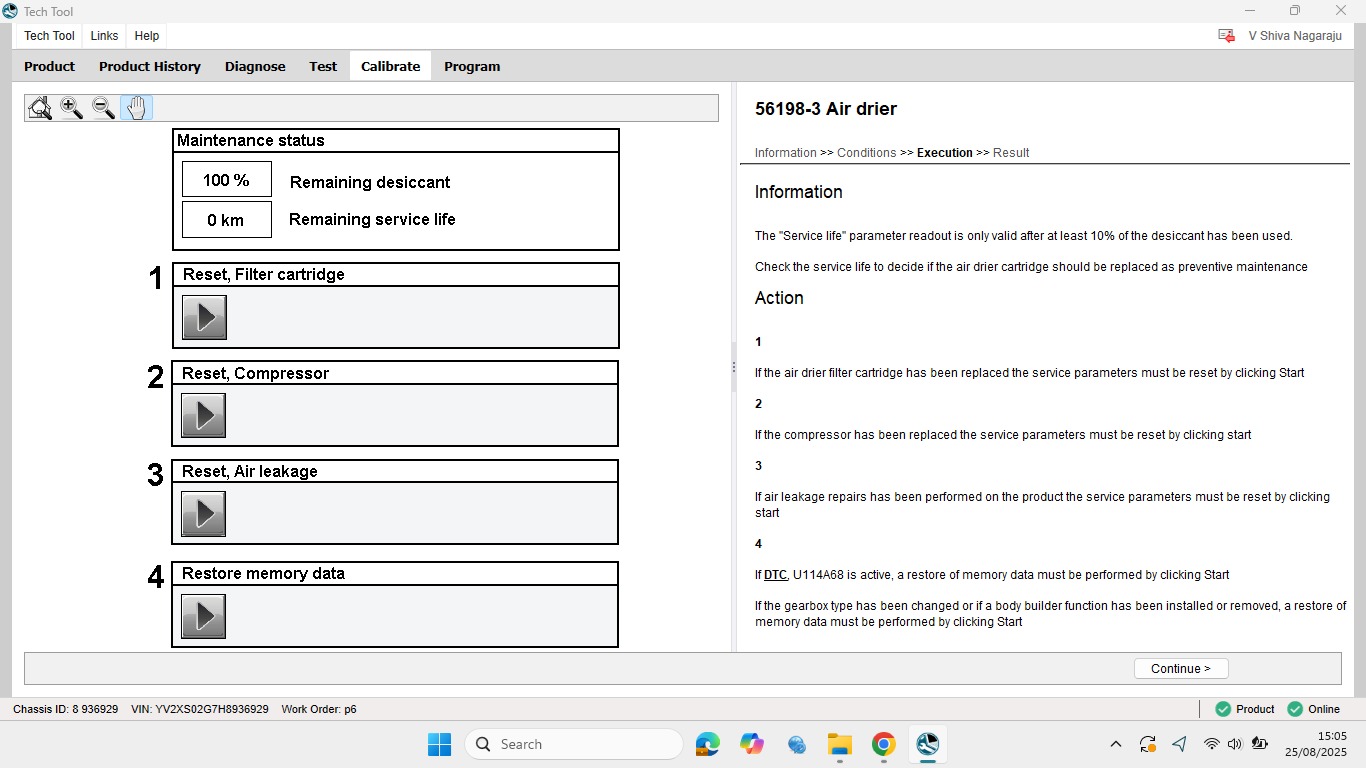The width and height of the screenshot is (1366, 768).
Task: Click the panel splitter handle between panes
Action: coord(734,368)
